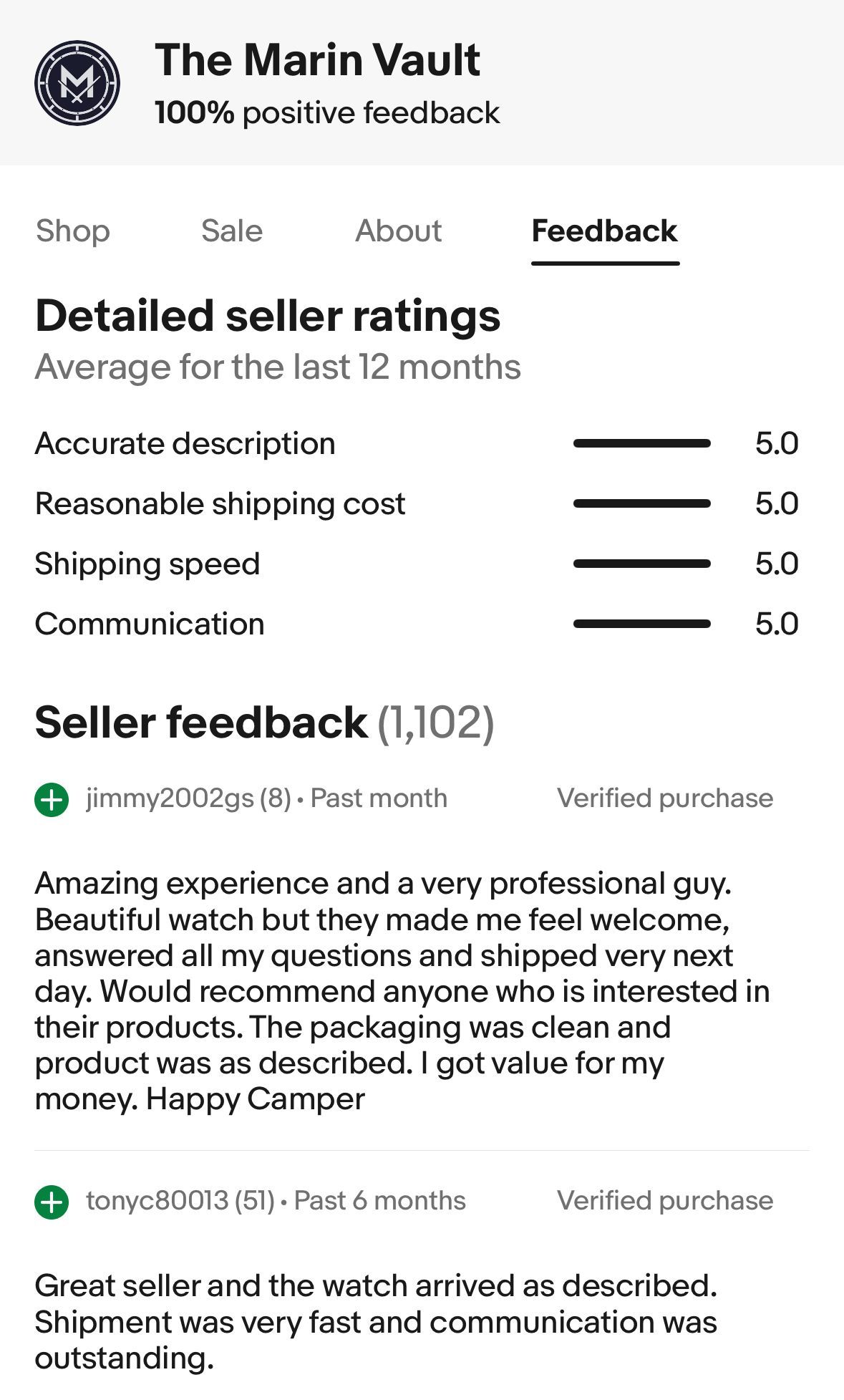Click the Communication rating bar
The height and width of the screenshot is (1400, 844).
coord(641,624)
